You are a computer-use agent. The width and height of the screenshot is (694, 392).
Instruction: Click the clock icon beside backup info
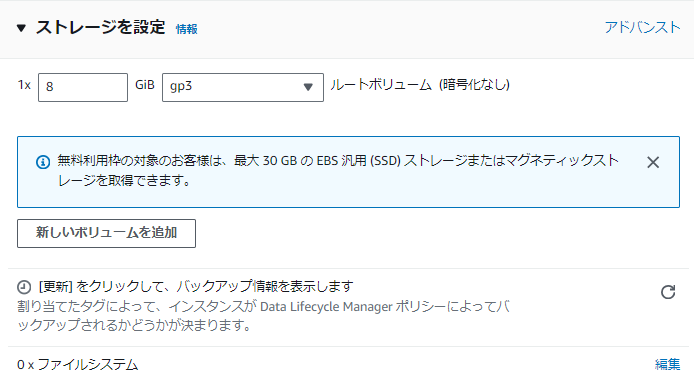(x=24, y=287)
